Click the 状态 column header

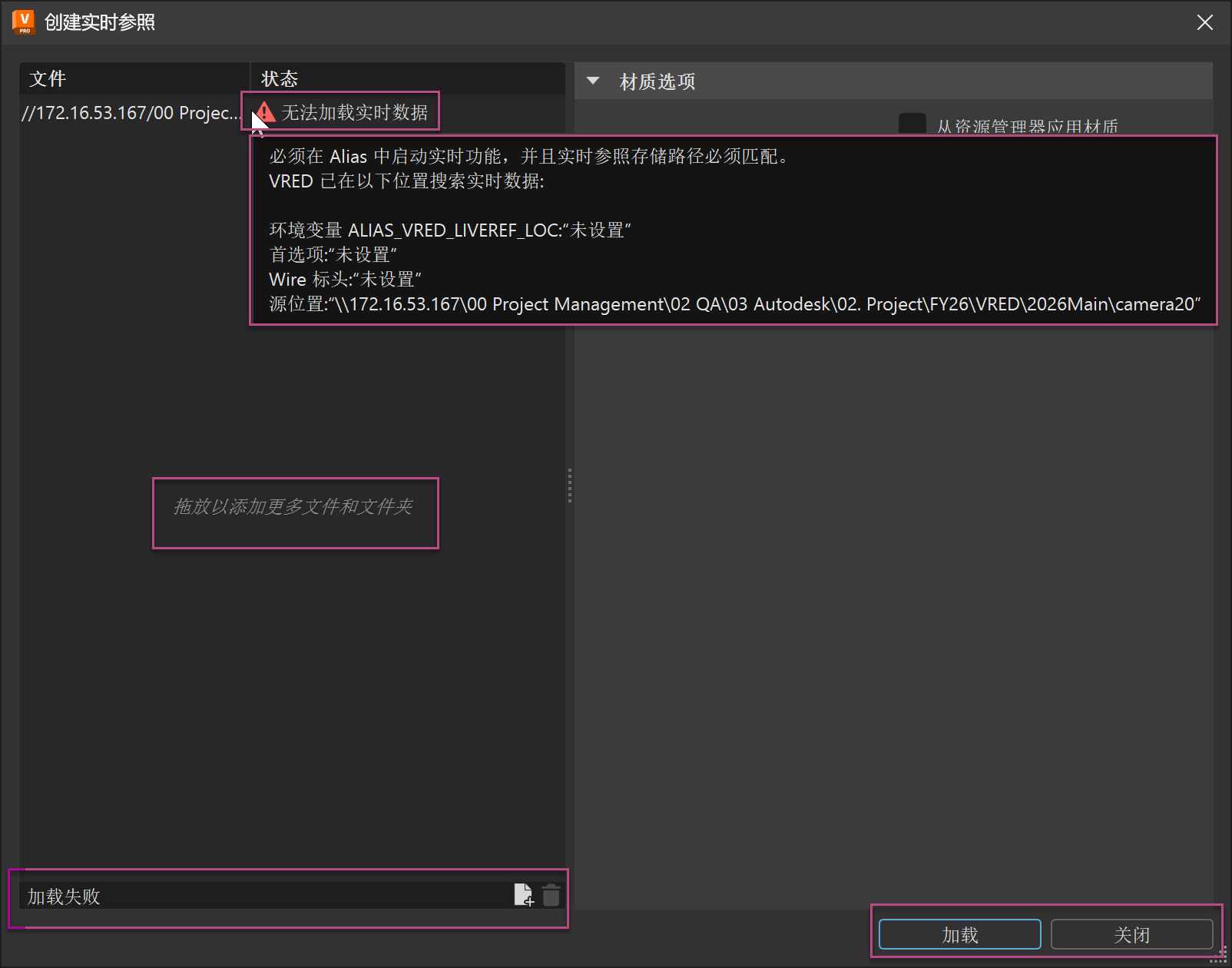click(408, 78)
